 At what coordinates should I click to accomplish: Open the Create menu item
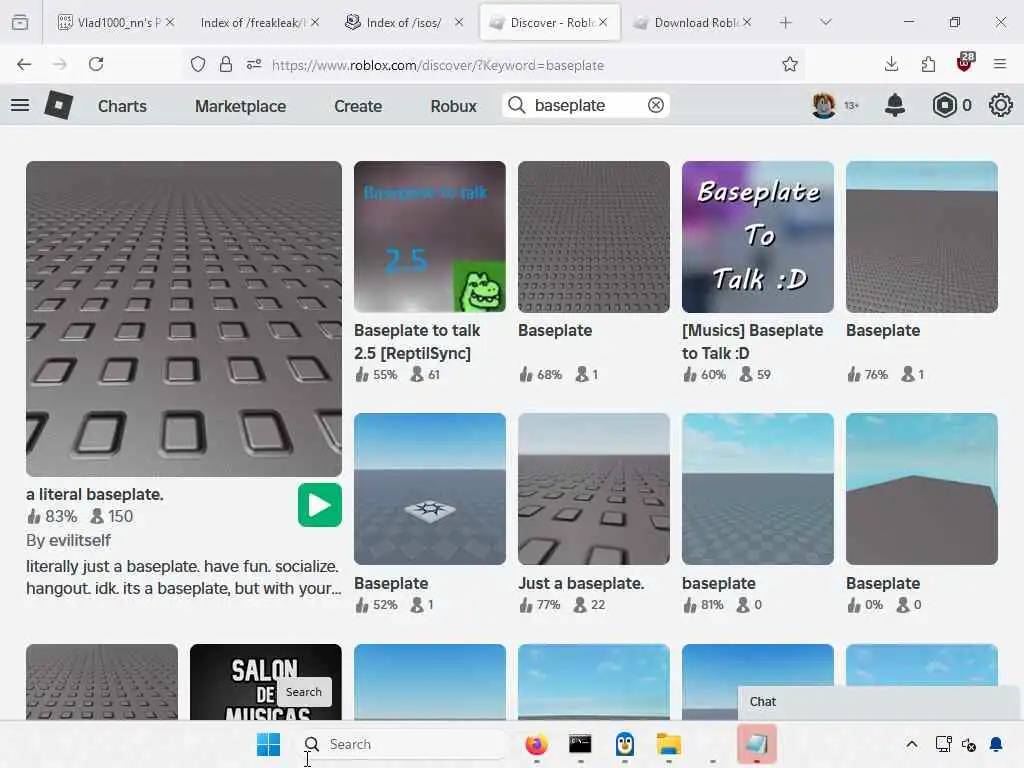click(358, 106)
